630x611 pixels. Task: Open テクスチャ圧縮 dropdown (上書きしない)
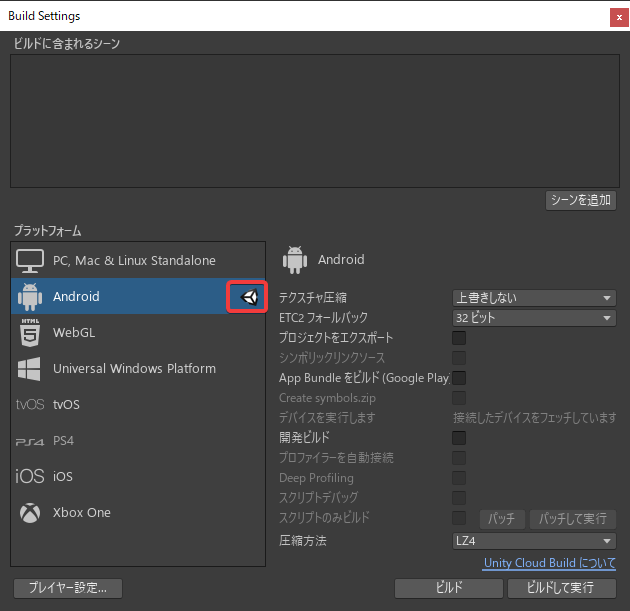click(x=534, y=298)
